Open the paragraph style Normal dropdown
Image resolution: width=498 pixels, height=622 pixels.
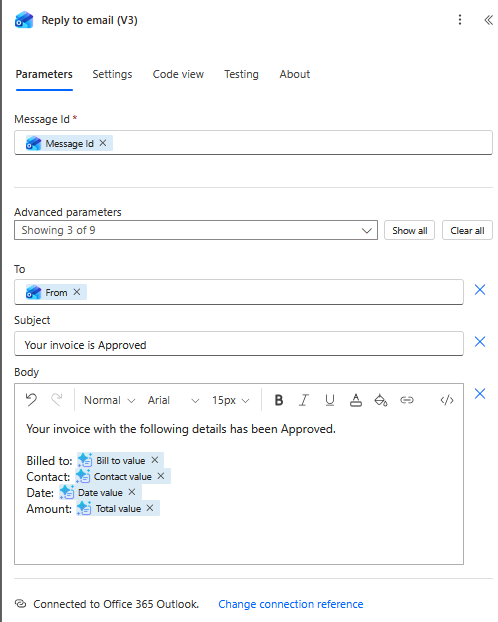click(109, 400)
